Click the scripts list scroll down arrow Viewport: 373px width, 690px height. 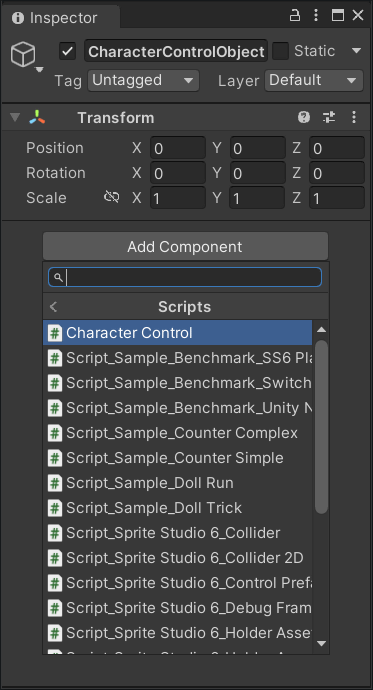(x=322, y=643)
